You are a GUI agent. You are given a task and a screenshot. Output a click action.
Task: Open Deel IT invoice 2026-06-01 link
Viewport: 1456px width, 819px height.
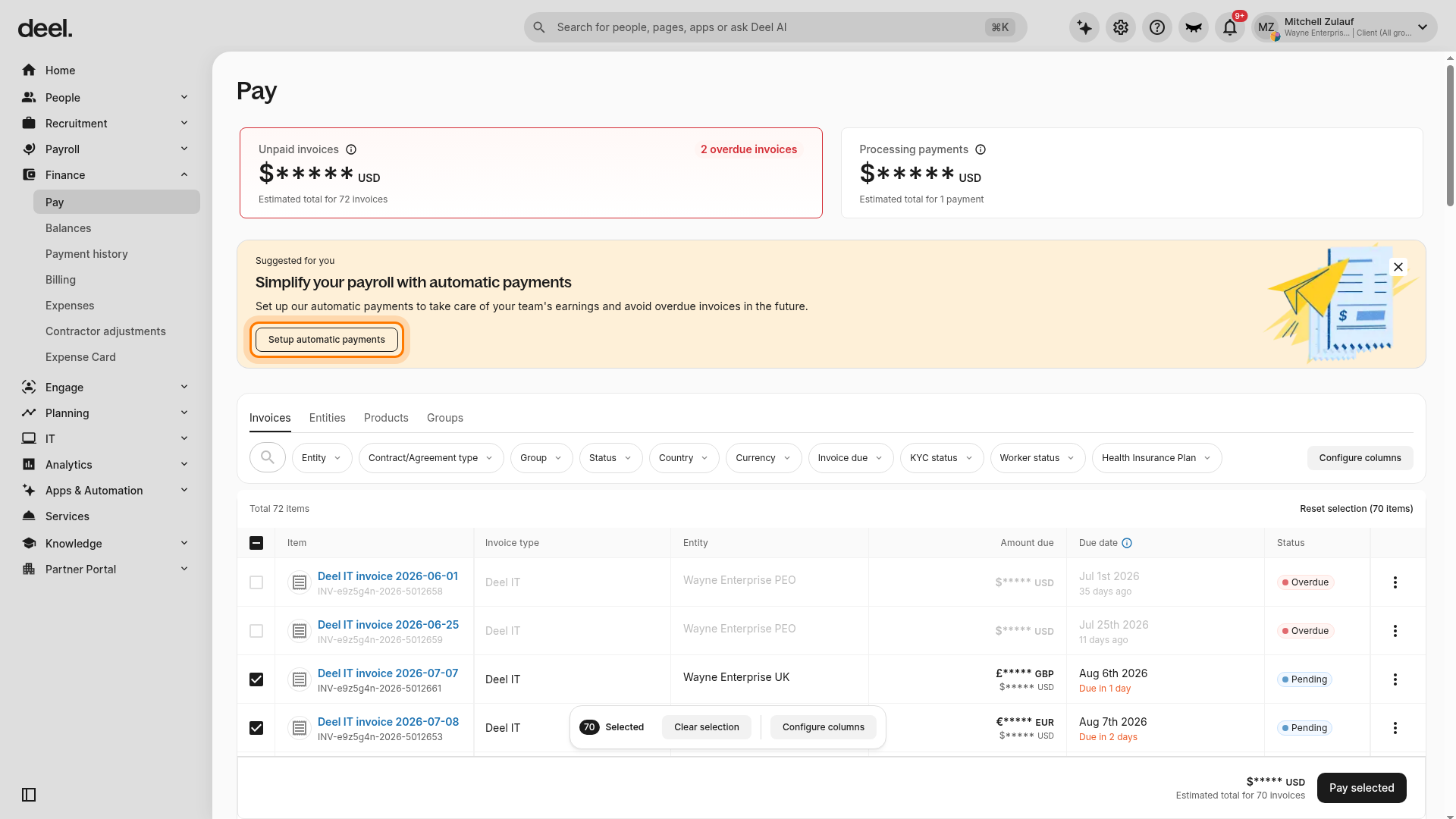[x=388, y=576]
